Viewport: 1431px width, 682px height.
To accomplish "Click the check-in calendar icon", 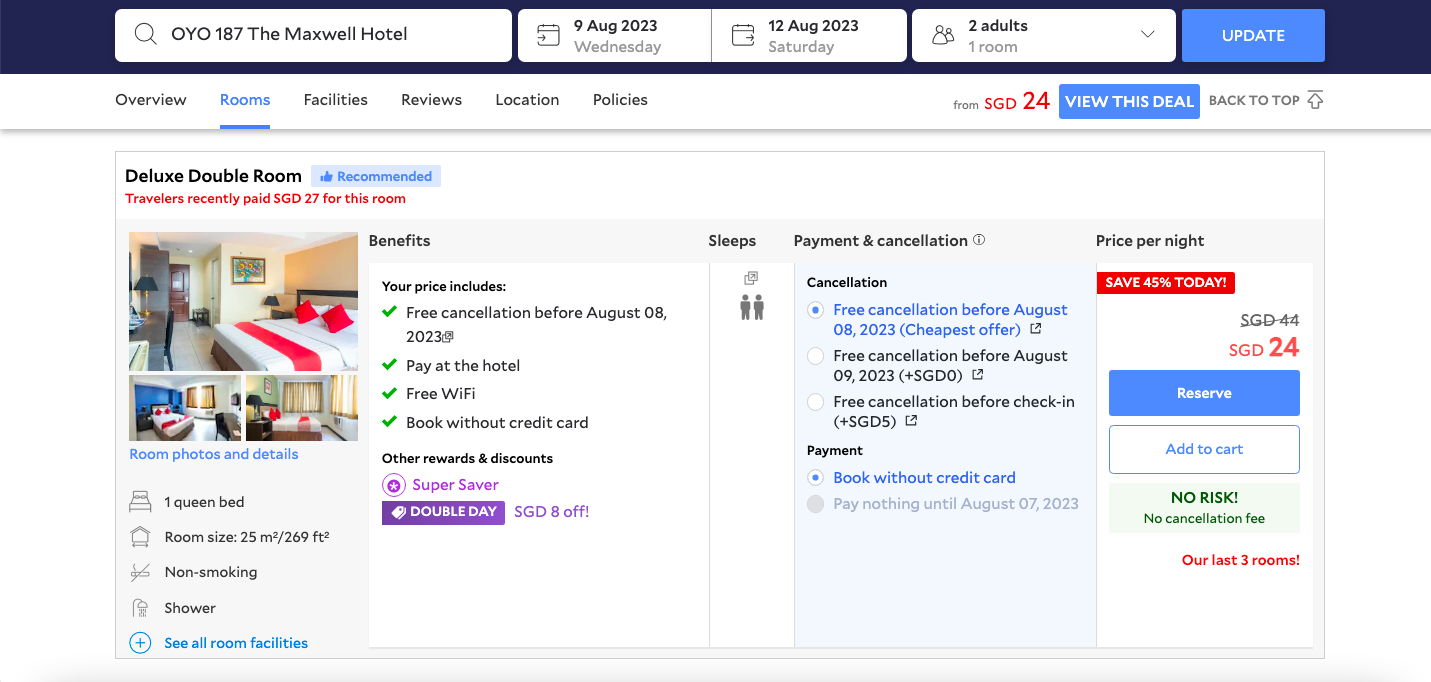I will pos(547,36).
